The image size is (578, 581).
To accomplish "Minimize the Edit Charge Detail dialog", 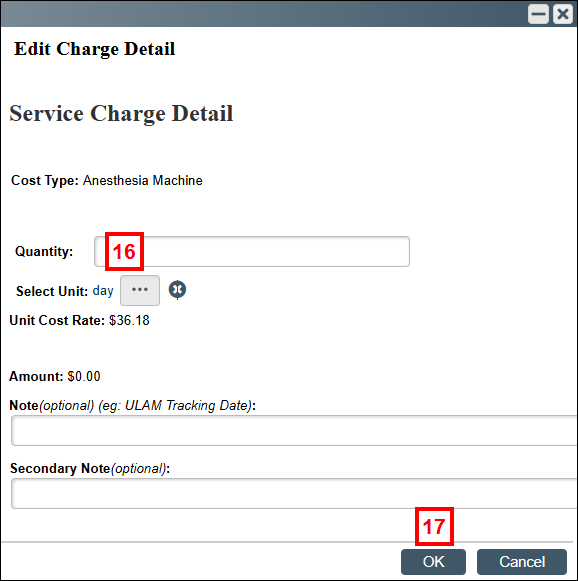I will (x=538, y=14).
